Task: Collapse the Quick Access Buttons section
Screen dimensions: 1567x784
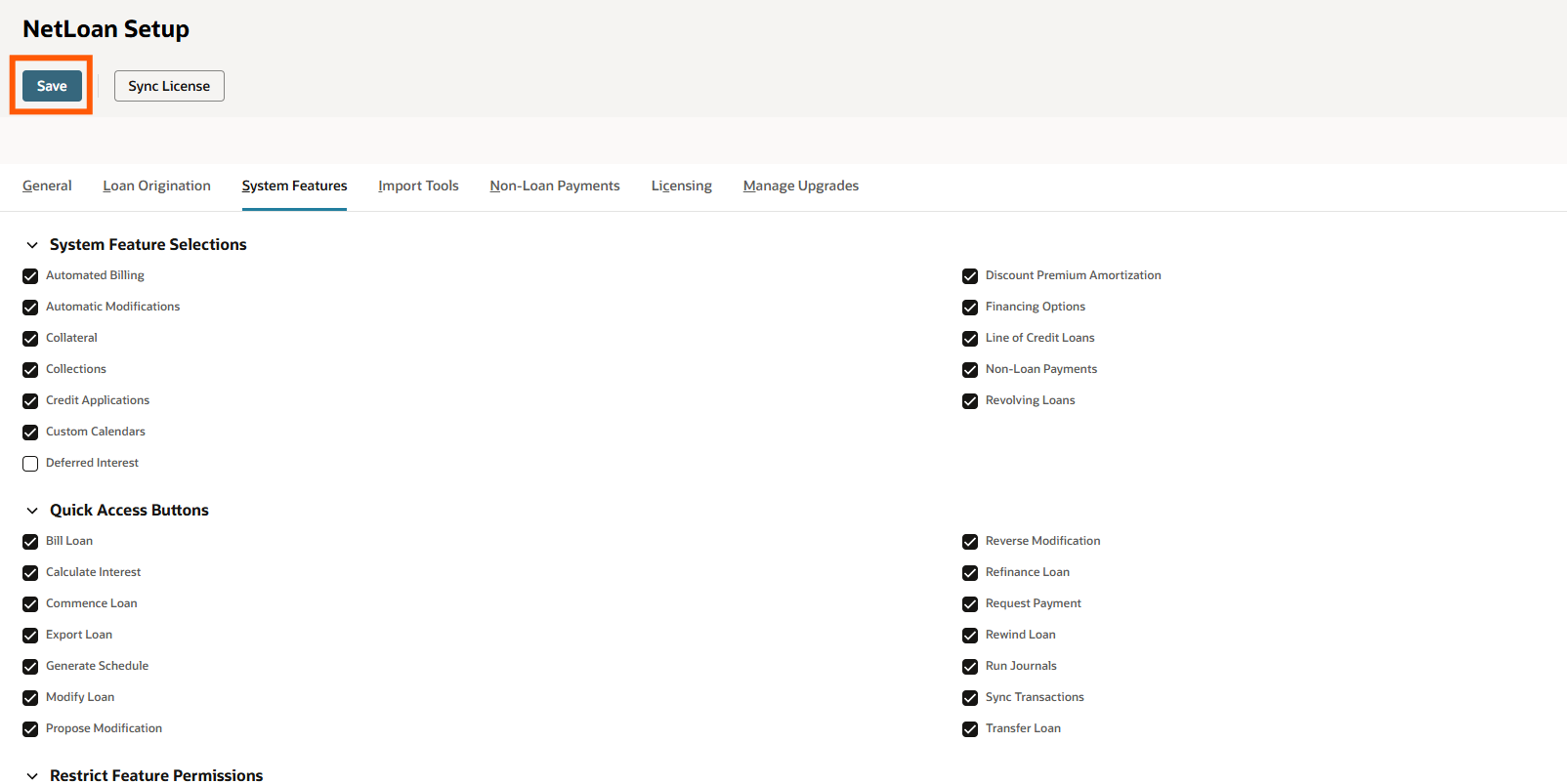Action: 32,511
